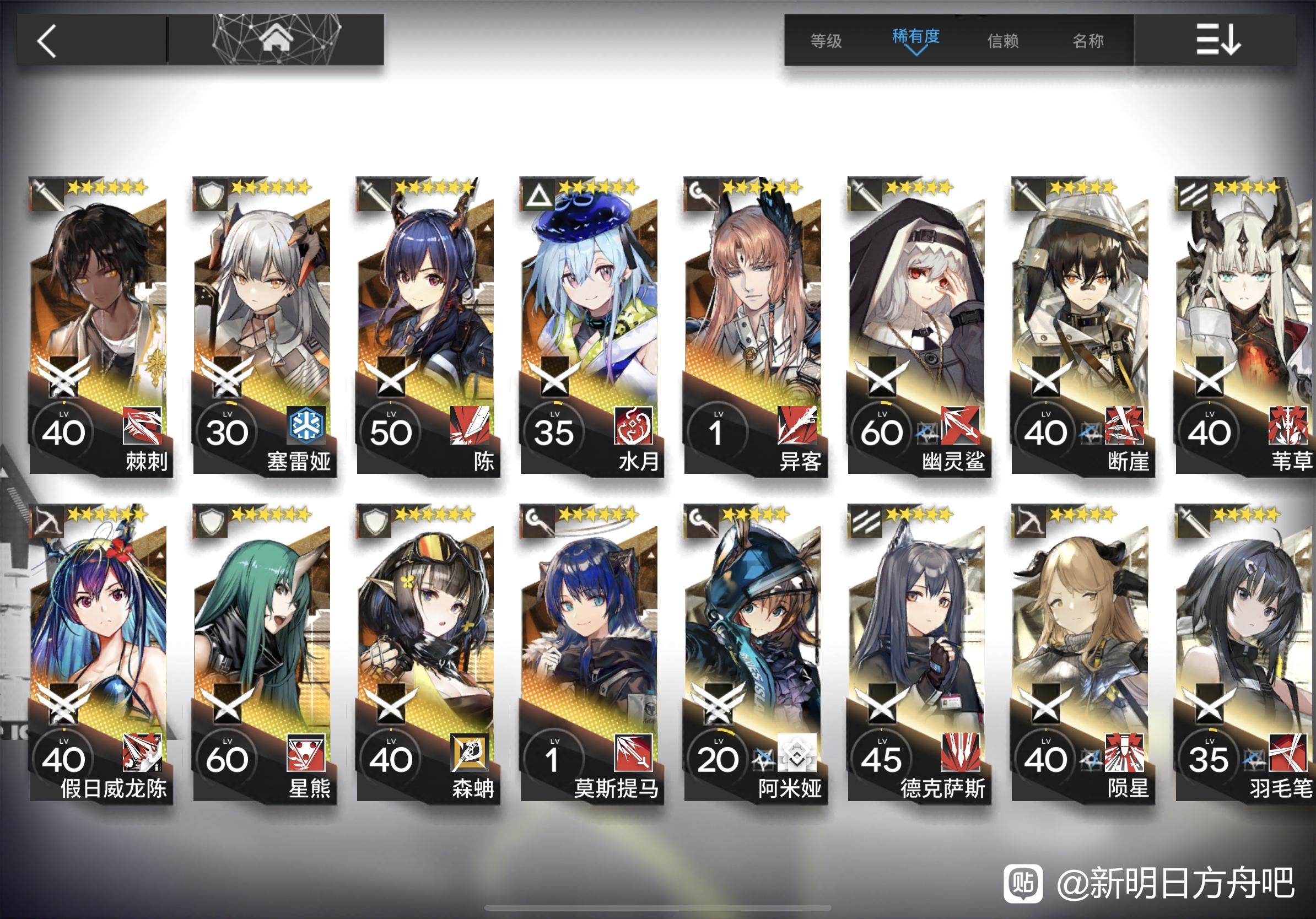This screenshot has width=1316, height=919.
Task: Select the 幽灵鲨 operator card
Action: 919,327
